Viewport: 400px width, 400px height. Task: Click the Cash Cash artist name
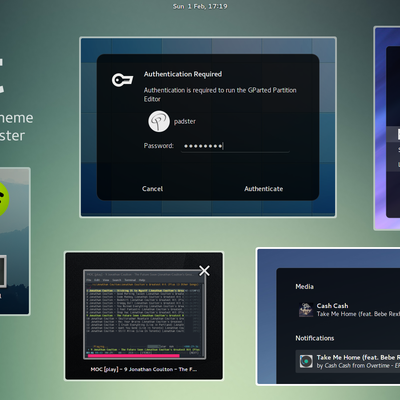pyautogui.click(x=332, y=306)
